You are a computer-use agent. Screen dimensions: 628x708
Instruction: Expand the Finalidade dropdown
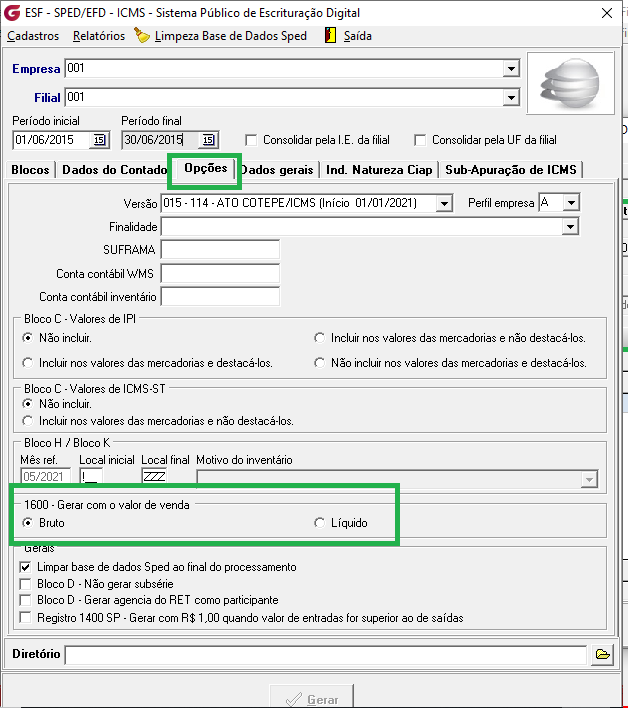[x=570, y=227]
